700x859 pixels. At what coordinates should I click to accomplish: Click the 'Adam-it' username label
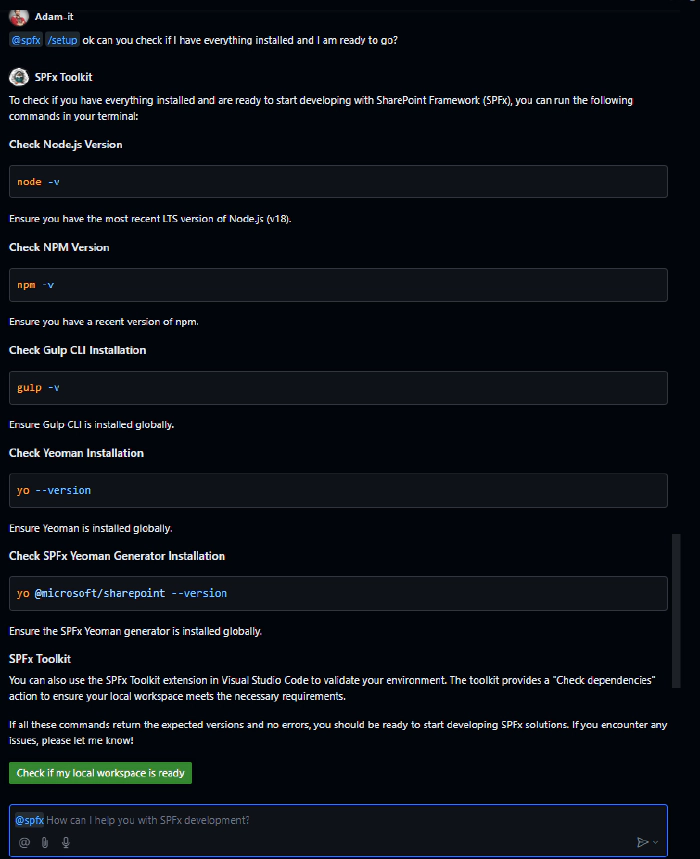tap(54, 16)
